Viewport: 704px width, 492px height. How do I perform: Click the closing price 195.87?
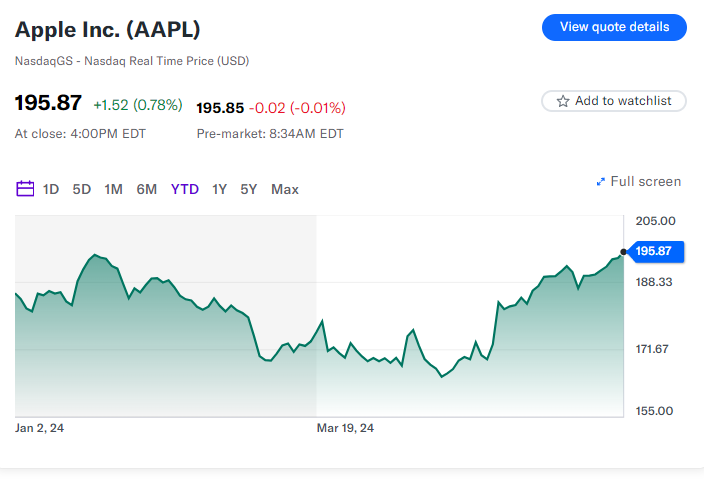tap(48, 103)
